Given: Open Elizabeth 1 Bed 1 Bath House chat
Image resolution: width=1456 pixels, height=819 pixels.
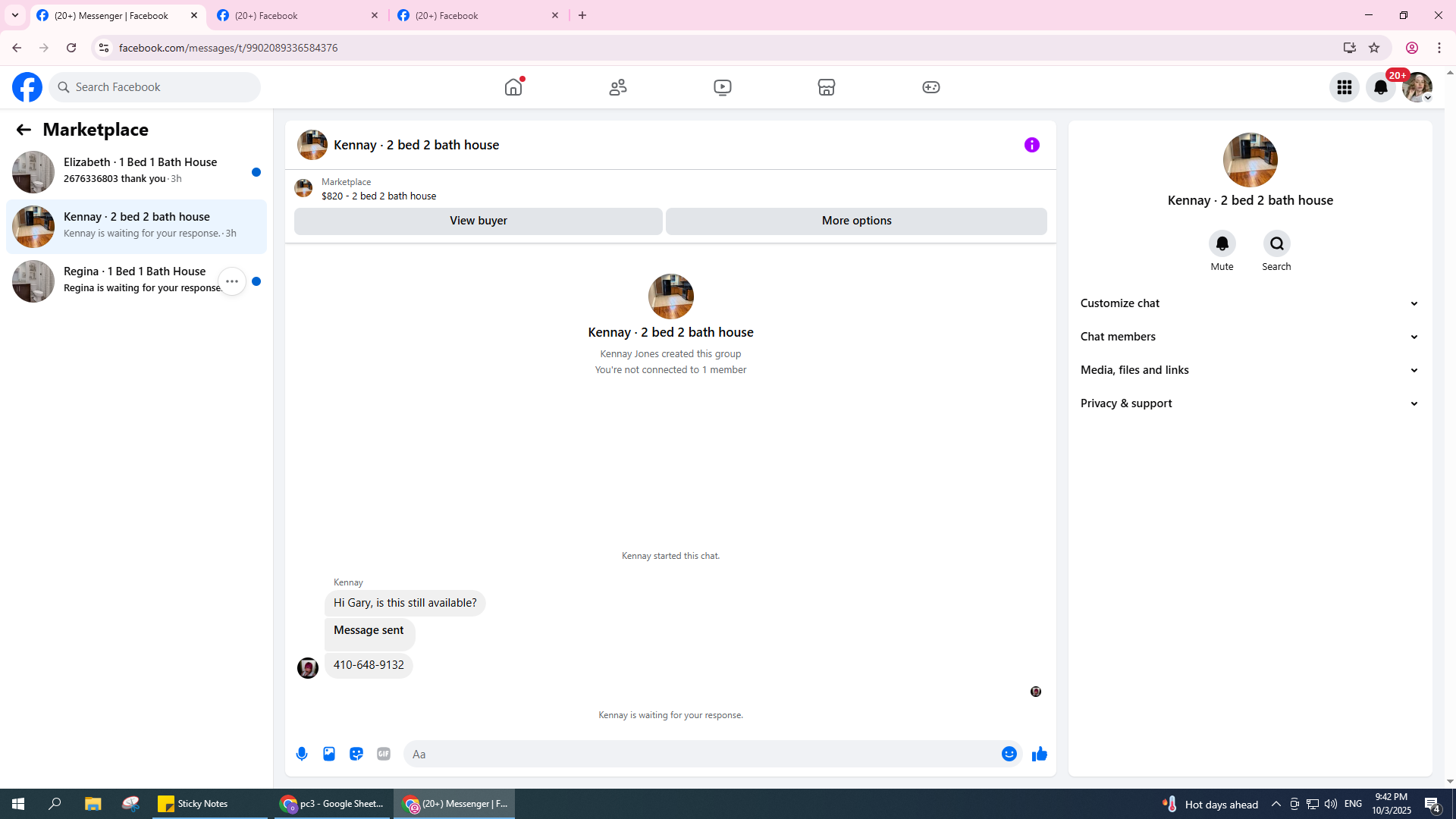Looking at the screenshot, I should (x=136, y=172).
